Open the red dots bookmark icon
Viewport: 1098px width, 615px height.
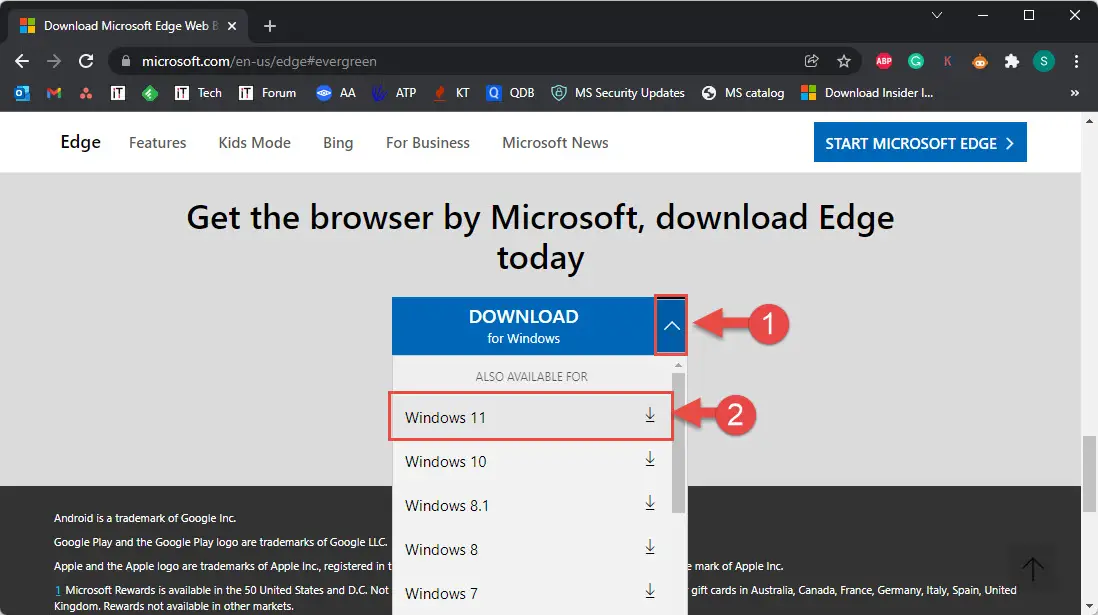86,93
